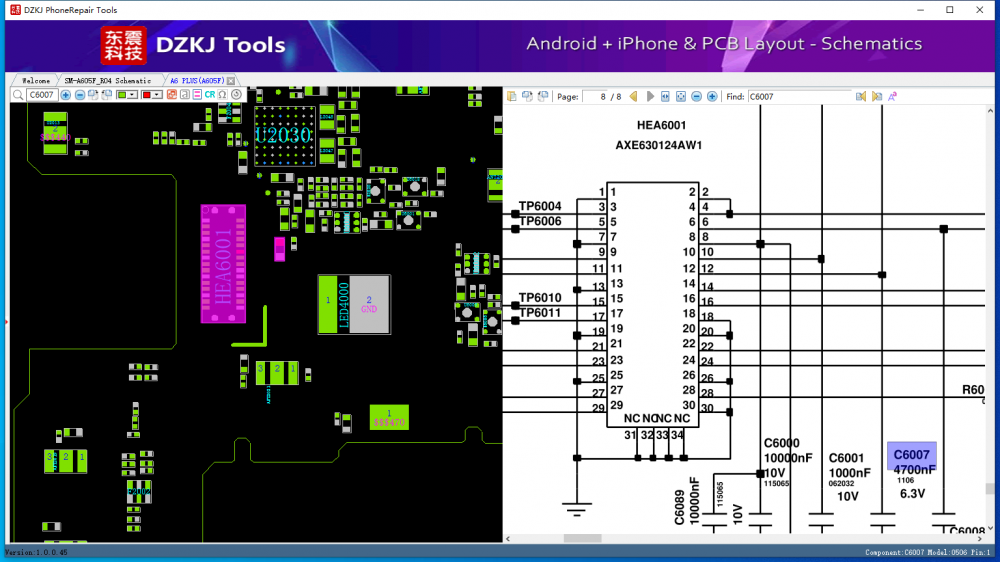Screen dimensions: 1000x562
Task: Click fit page icon in schematic toolbar
Action: (681, 96)
